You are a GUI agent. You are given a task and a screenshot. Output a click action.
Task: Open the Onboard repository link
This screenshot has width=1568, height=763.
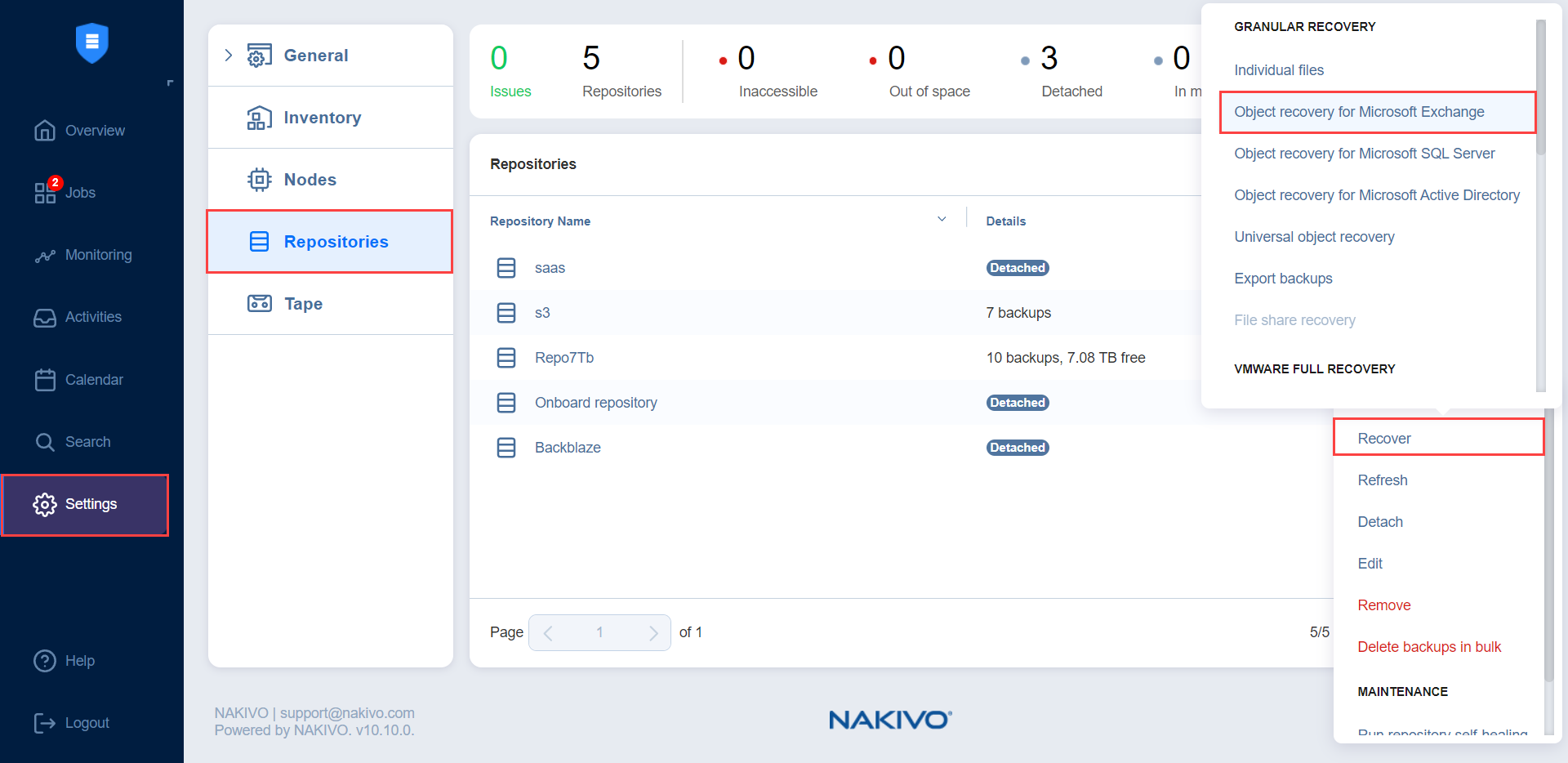595,403
